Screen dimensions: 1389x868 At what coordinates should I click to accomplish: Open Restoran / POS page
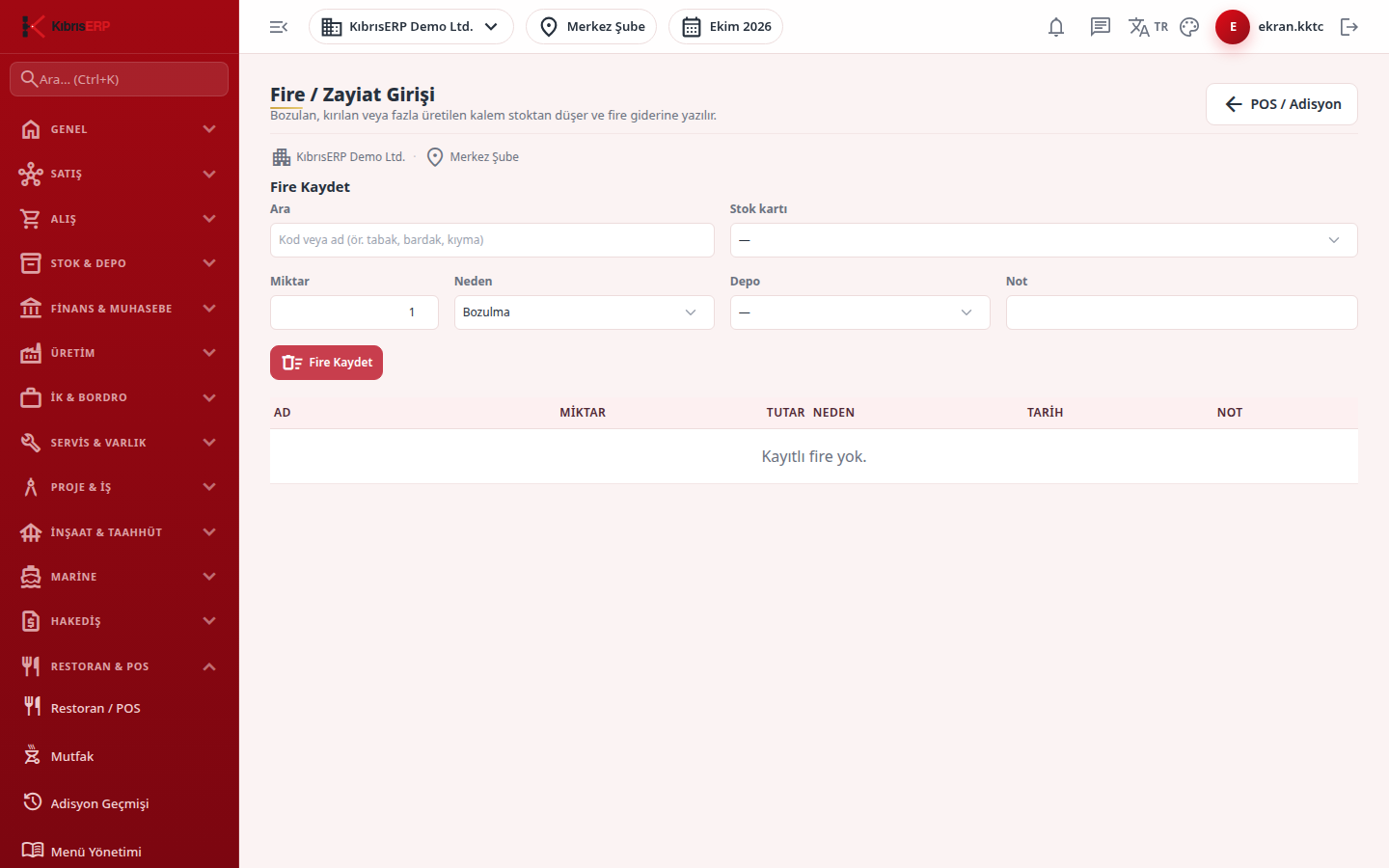coord(120,708)
